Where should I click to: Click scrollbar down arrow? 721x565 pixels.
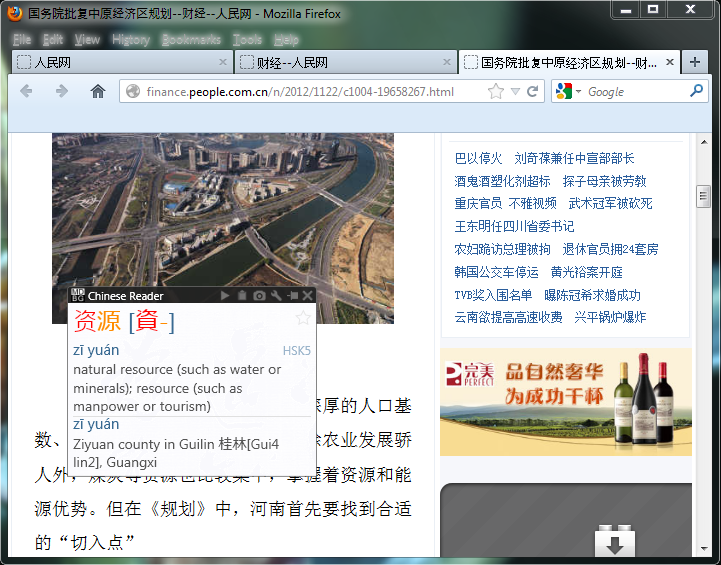(x=704, y=548)
